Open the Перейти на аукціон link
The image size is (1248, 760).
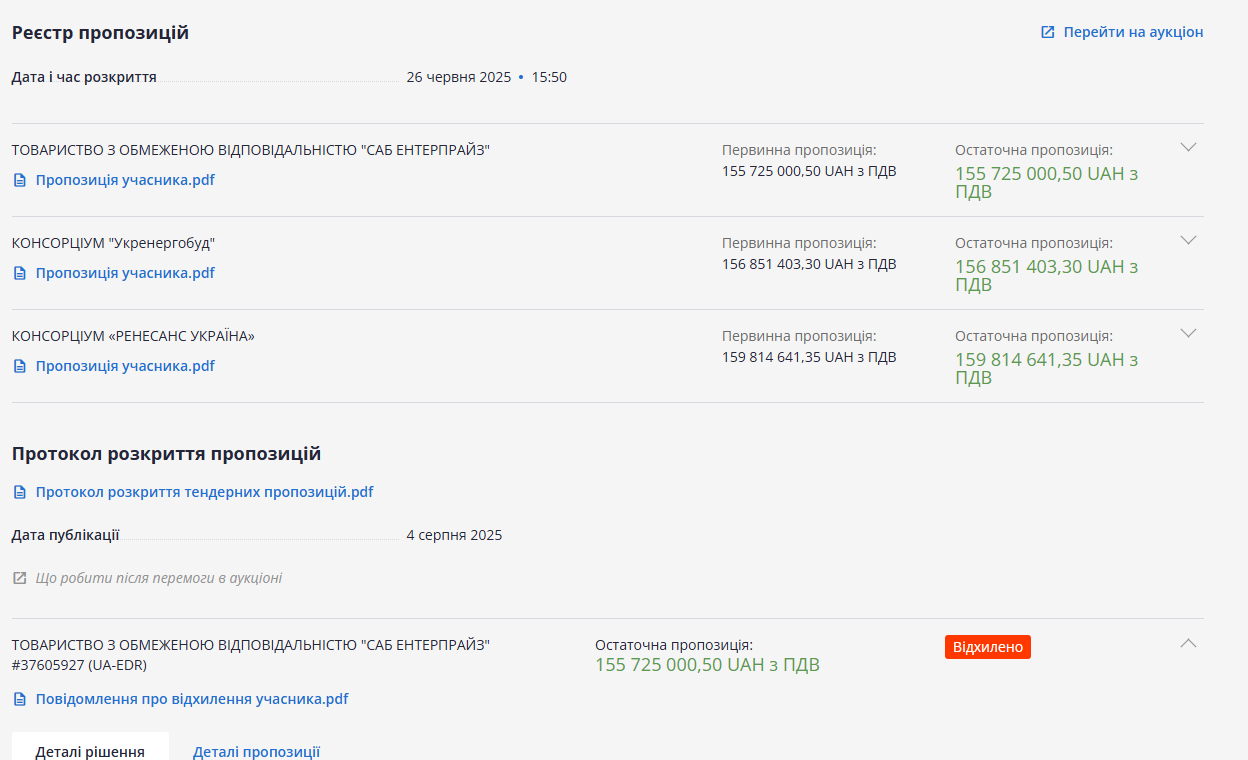(x=1132, y=32)
